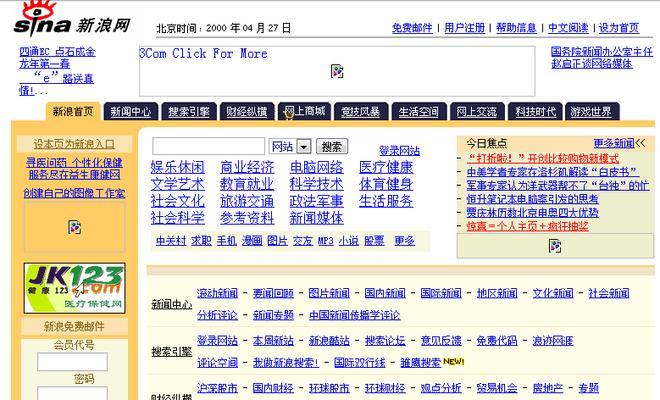Click the Sina logo at top left
Viewport: 660px width, 400px height.
point(72,19)
